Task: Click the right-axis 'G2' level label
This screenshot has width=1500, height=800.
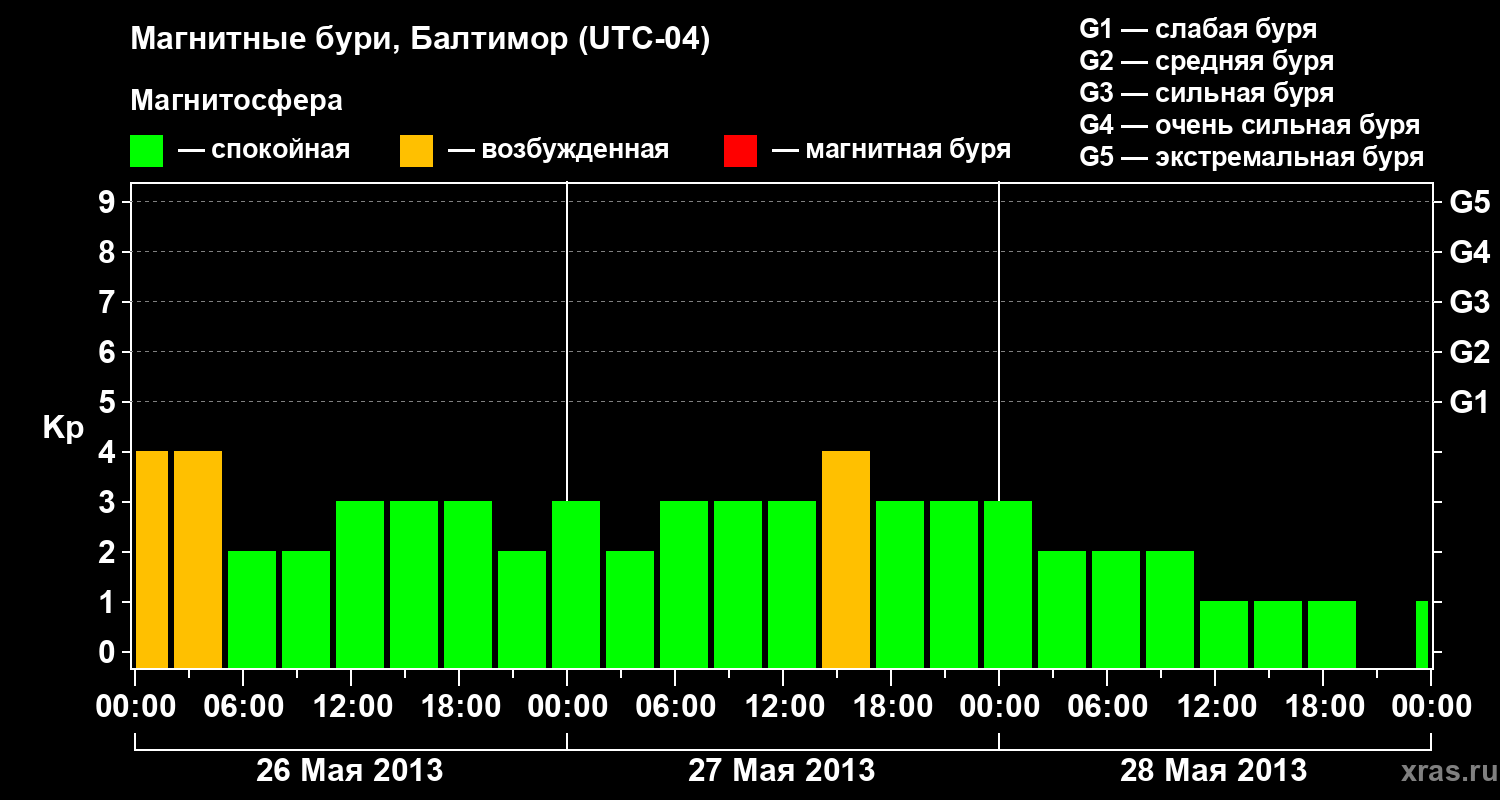Action: pos(1469,352)
